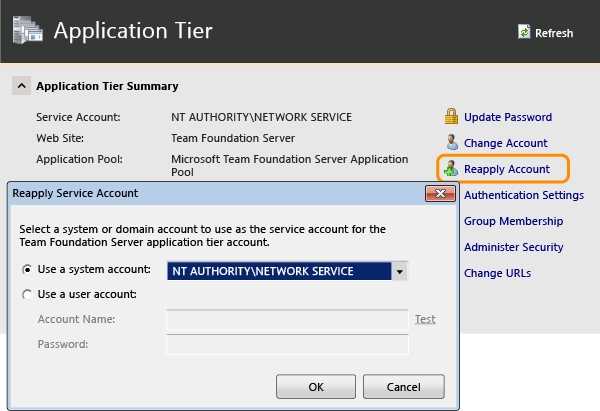
Task: Click the dialog instruction text about service account
Action: coord(202,236)
